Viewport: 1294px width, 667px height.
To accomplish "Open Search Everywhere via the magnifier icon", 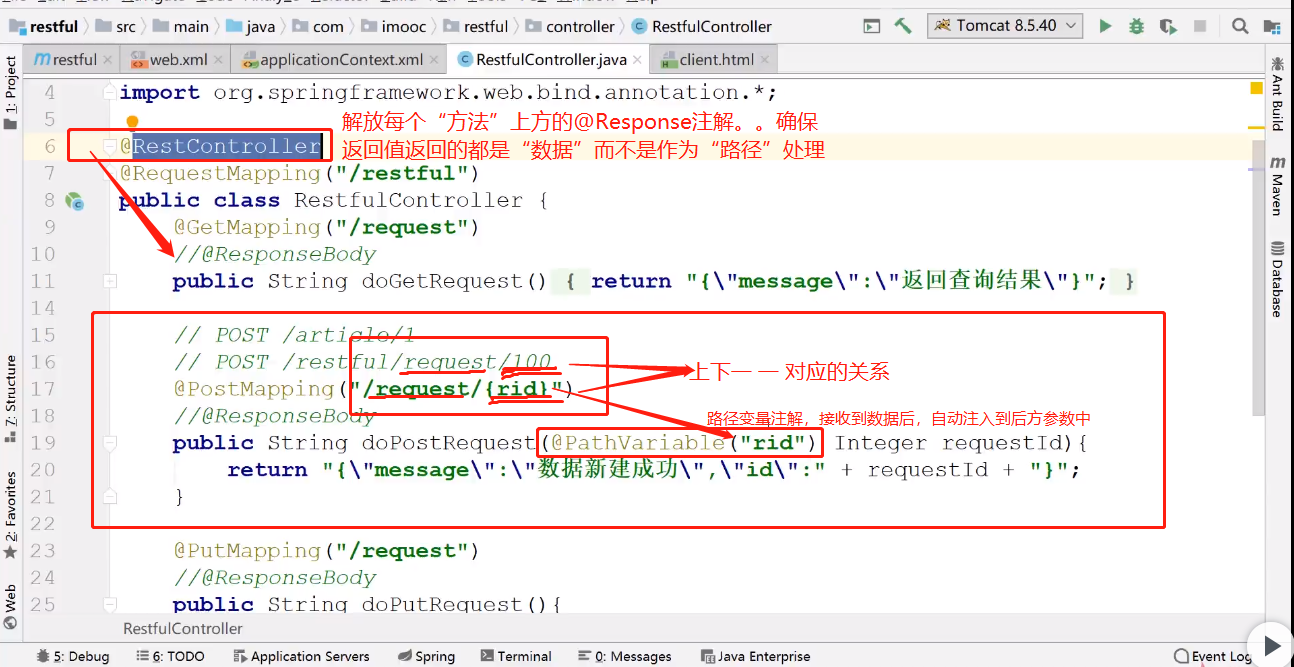I will coord(1240,27).
